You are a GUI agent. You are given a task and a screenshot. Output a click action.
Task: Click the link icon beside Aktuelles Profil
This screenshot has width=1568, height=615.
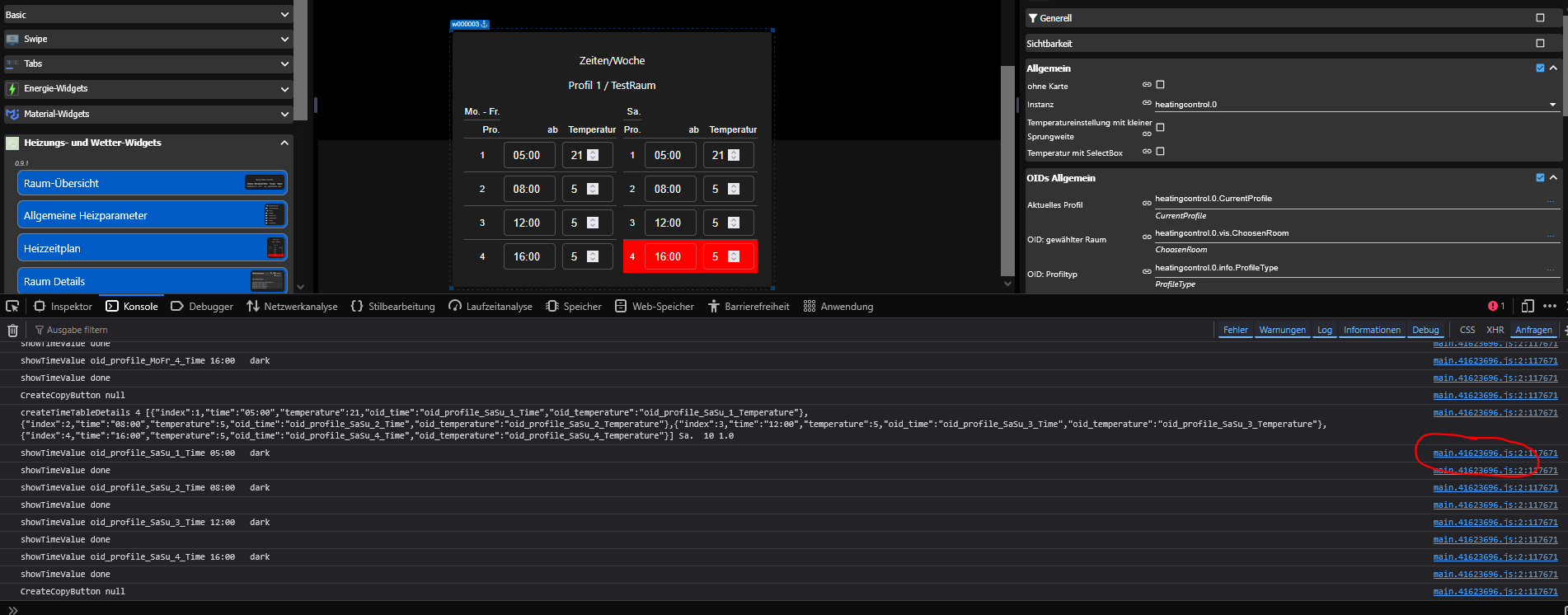[1147, 203]
